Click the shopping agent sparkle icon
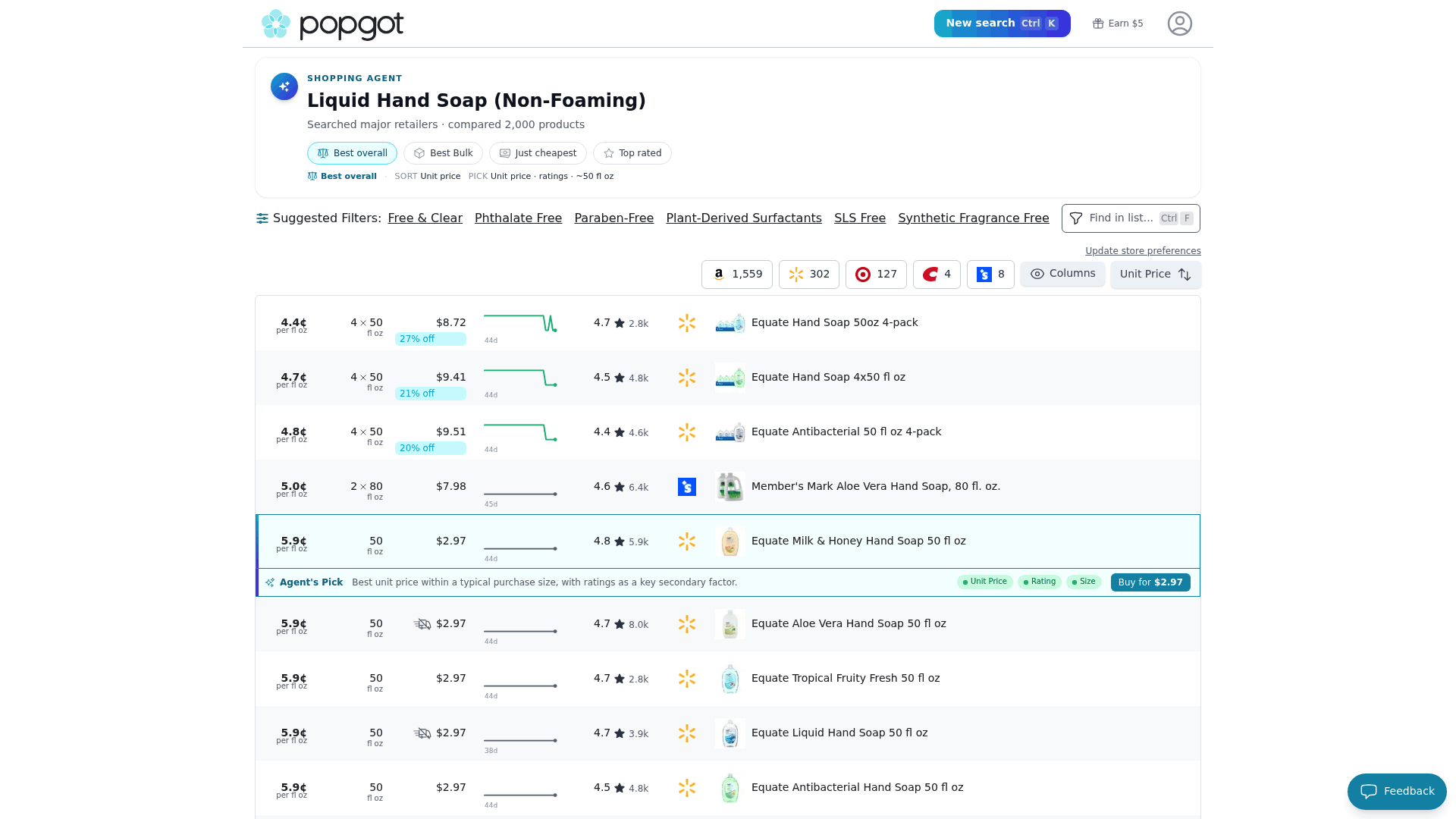This screenshot has height=819, width=1456. [x=284, y=86]
